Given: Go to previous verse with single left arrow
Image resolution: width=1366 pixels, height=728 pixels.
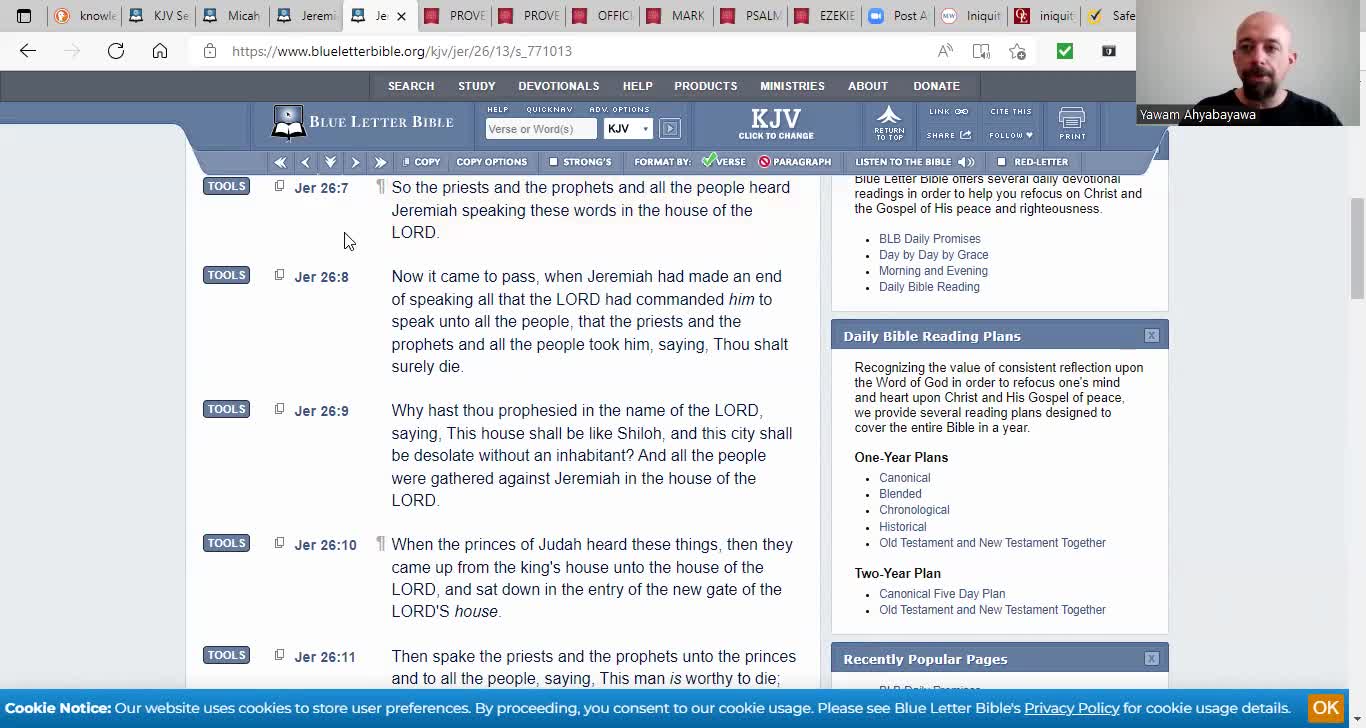Looking at the screenshot, I should tap(305, 162).
